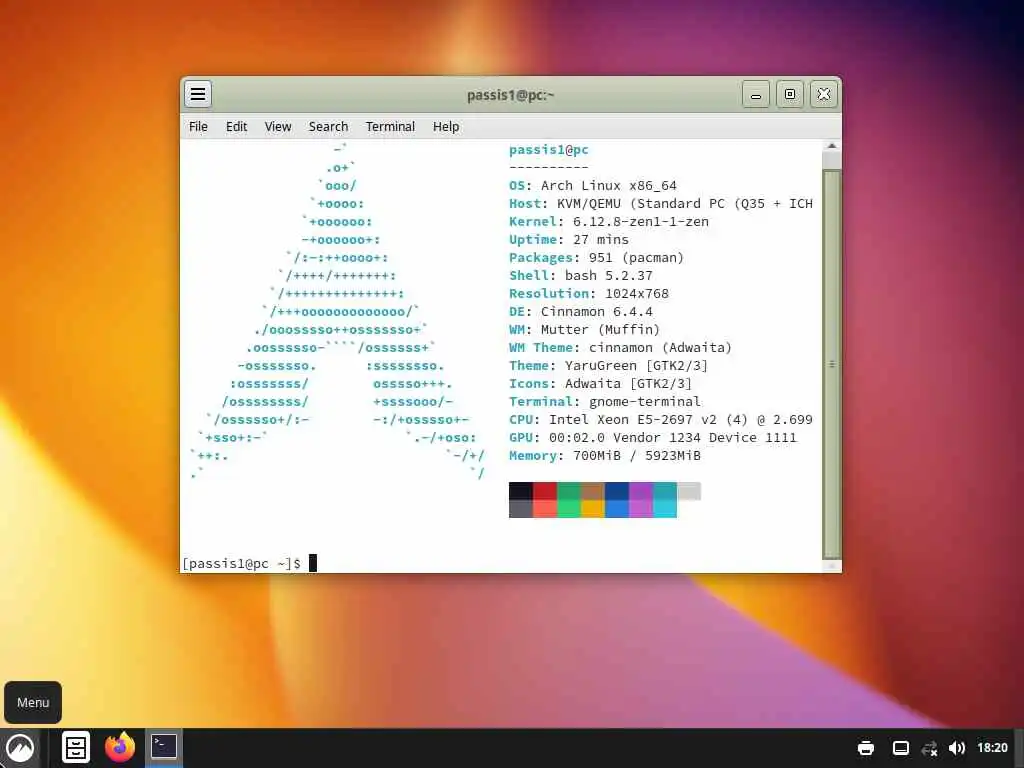The width and height of the screenshot is (1024, 768).
Task: Open the Cinnamon Menu launcher icon
Action: pos(20,748)
